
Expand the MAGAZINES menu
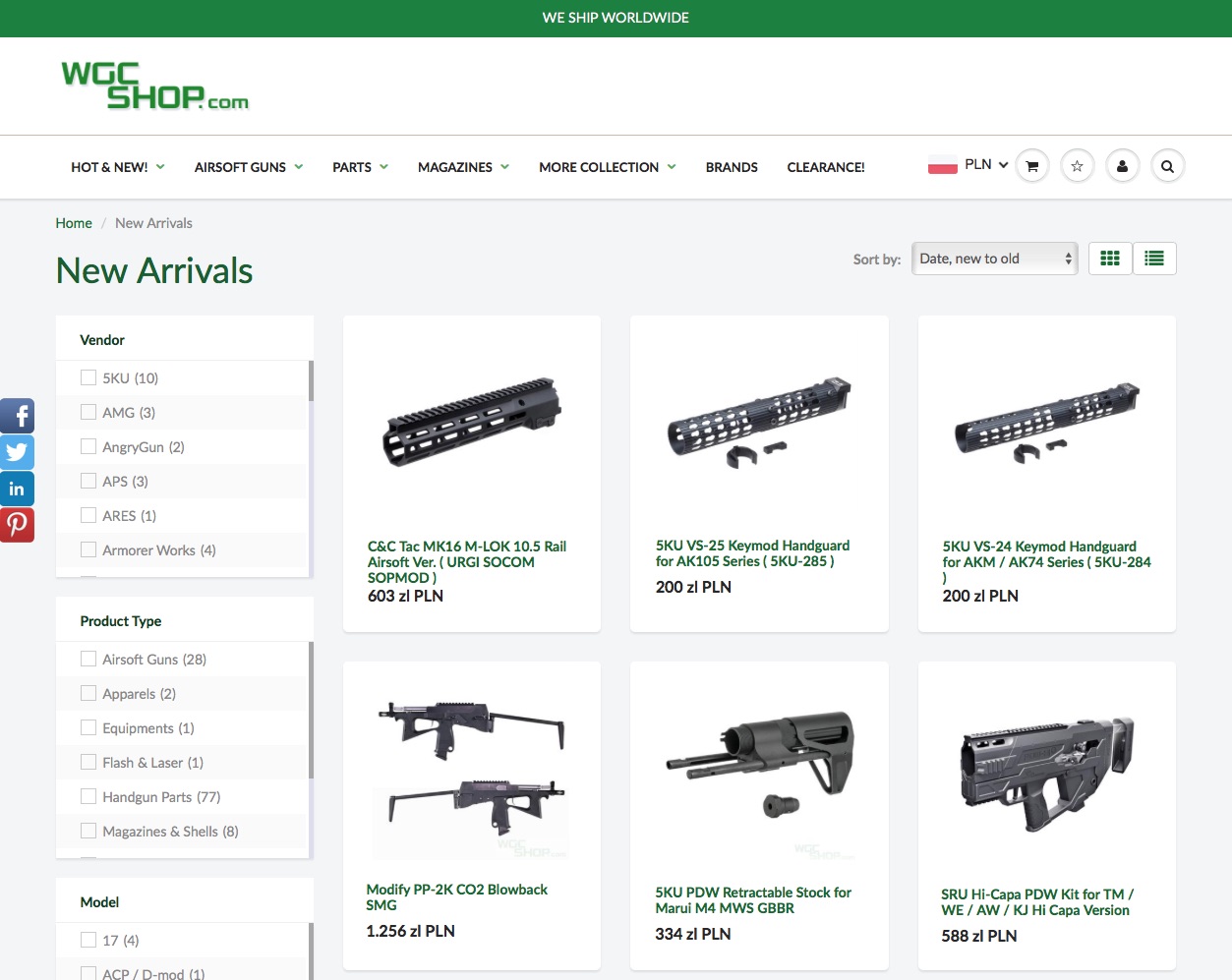click(x=463, y=167)
